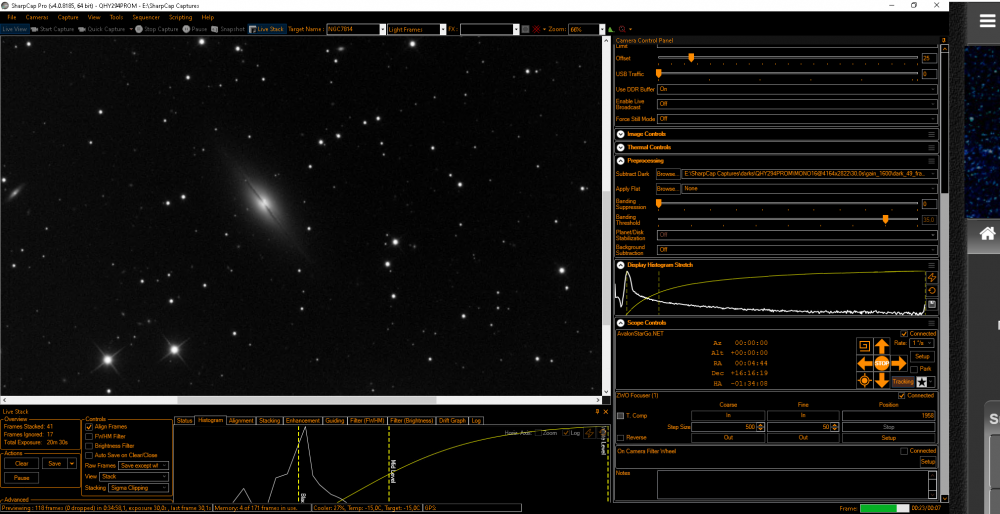Image resolution: width=1000 pixels, height=514 pixels.
Task: Open the Scope Controls panel hamburger menu
Action: pyautogui.click(x=931, y=323)
